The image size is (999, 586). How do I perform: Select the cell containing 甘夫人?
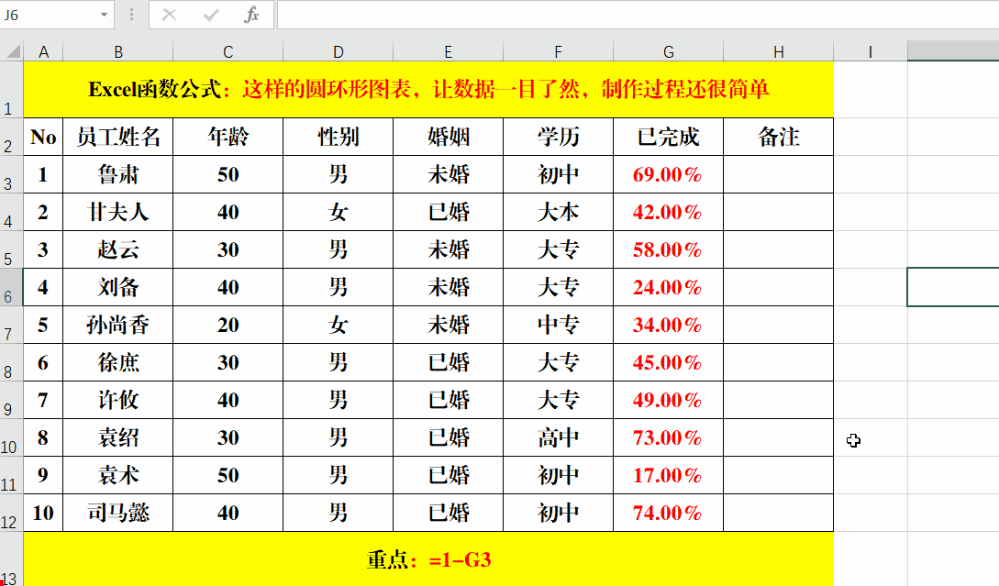118,212
